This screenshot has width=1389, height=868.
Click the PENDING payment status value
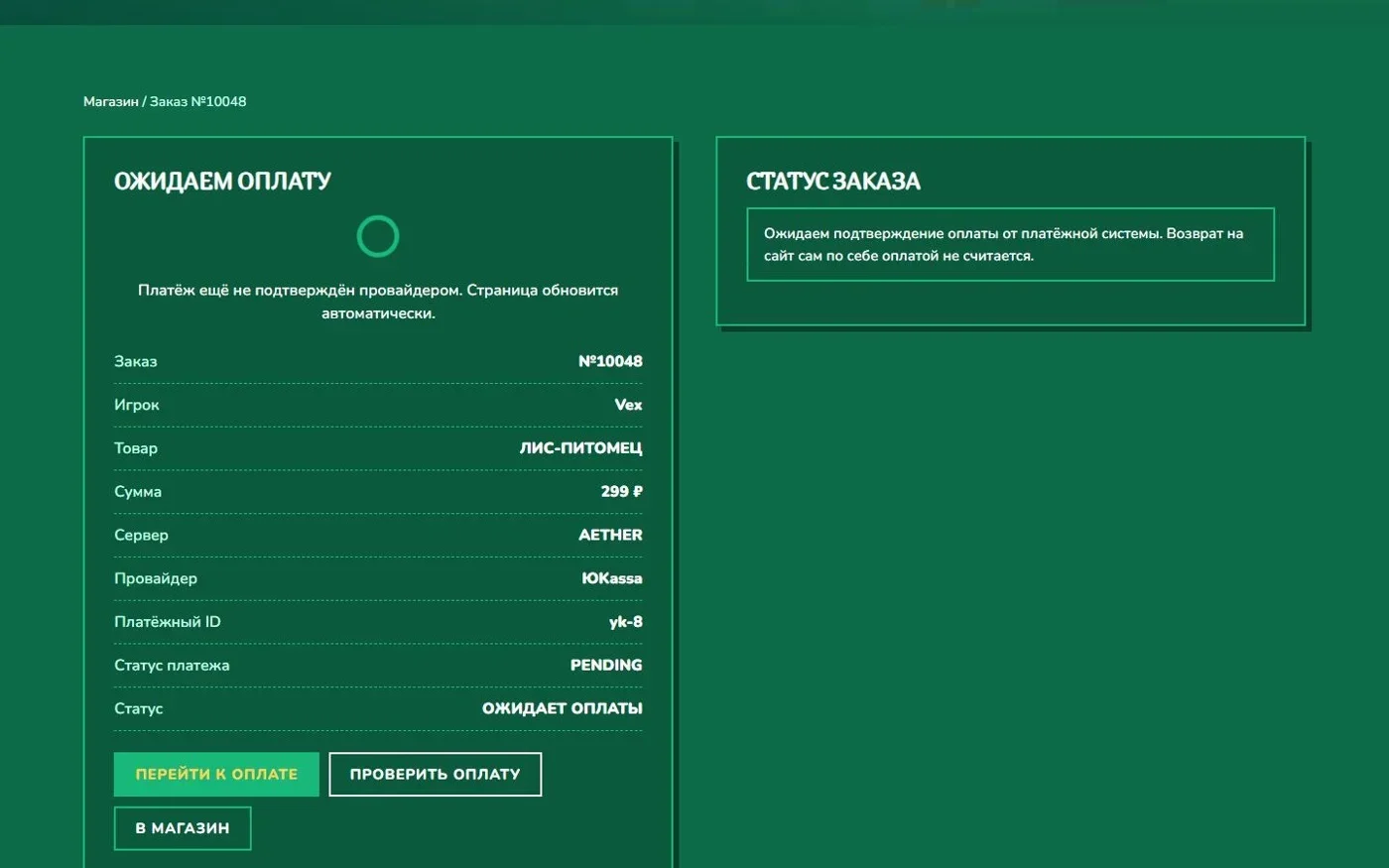click(x=606, y=665)
